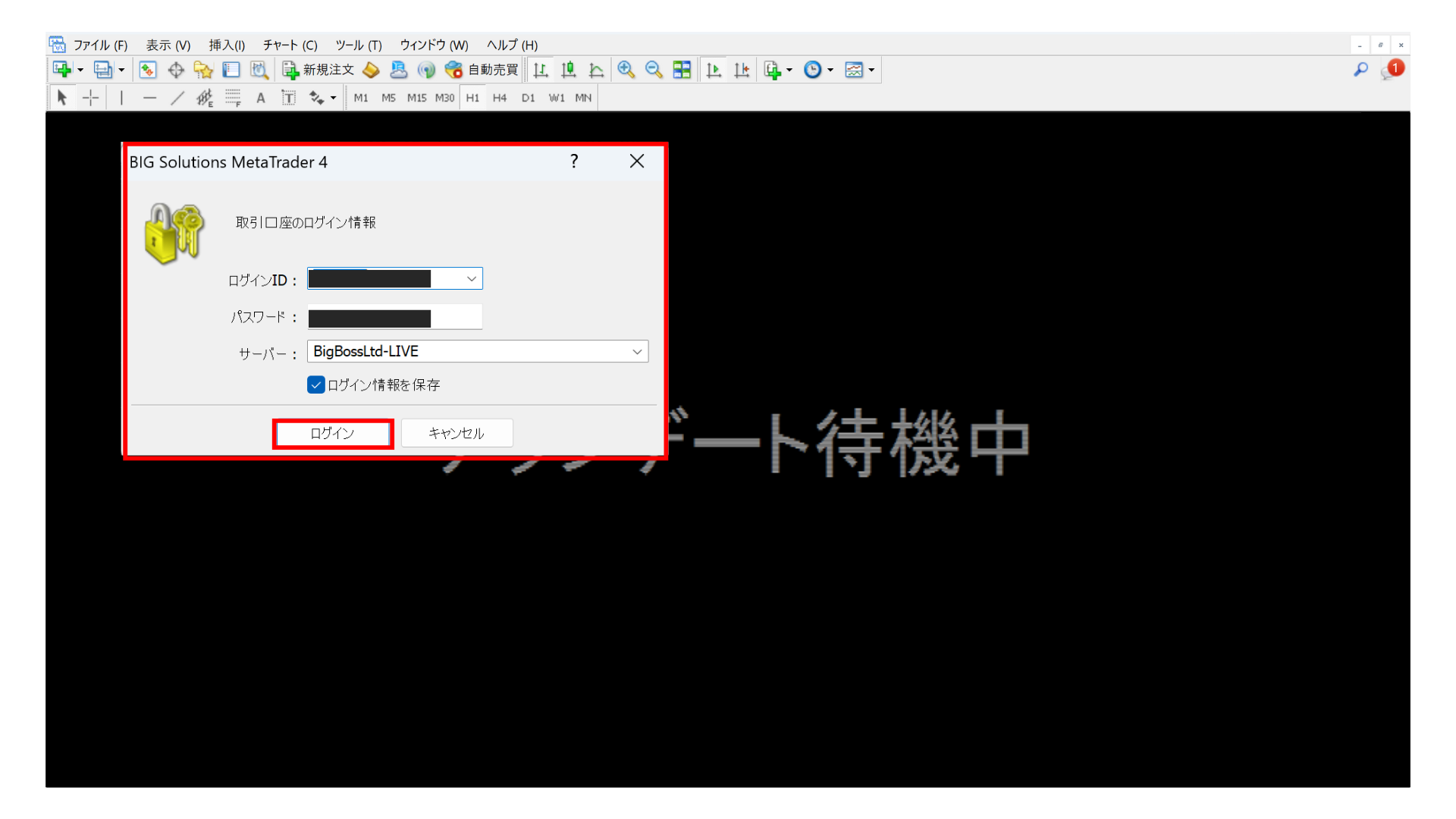Expand the periodicity clock dropdown arrow

click(830, 70)
